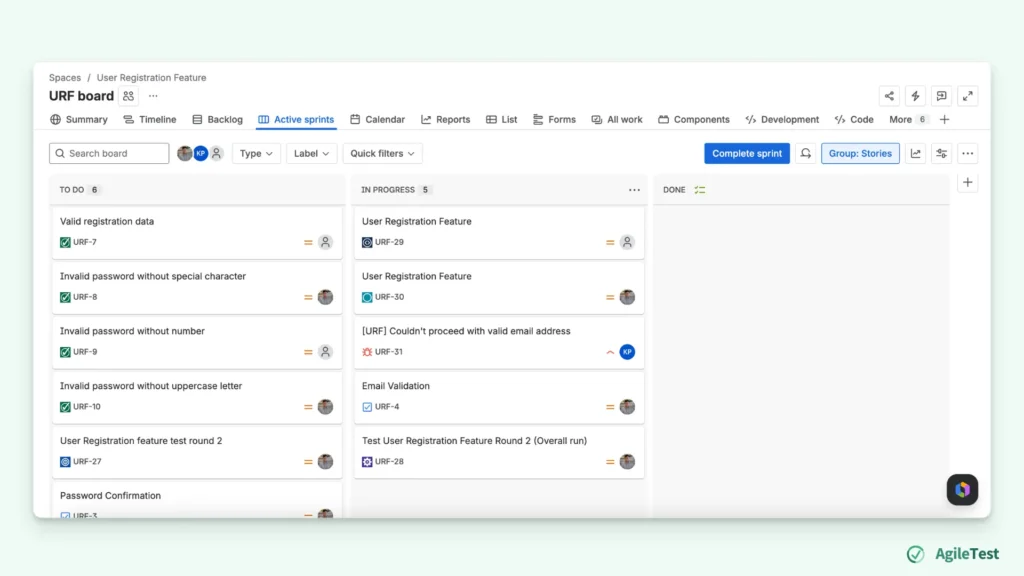Click issue type icon on URF-28
1024x576 pixels.
click(x=367, y=462)
